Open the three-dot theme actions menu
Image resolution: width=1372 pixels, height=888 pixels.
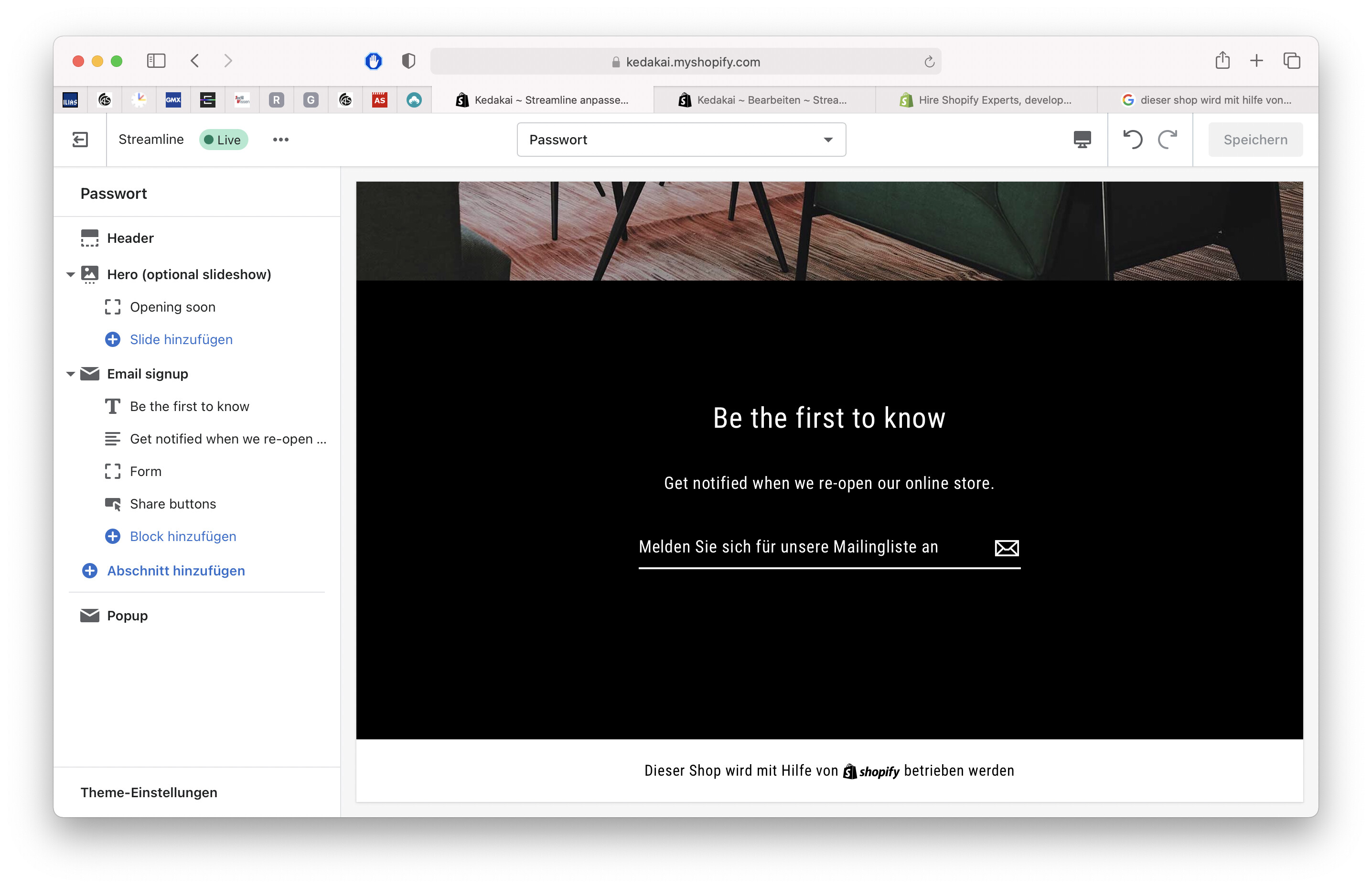(x=280, y=140)
